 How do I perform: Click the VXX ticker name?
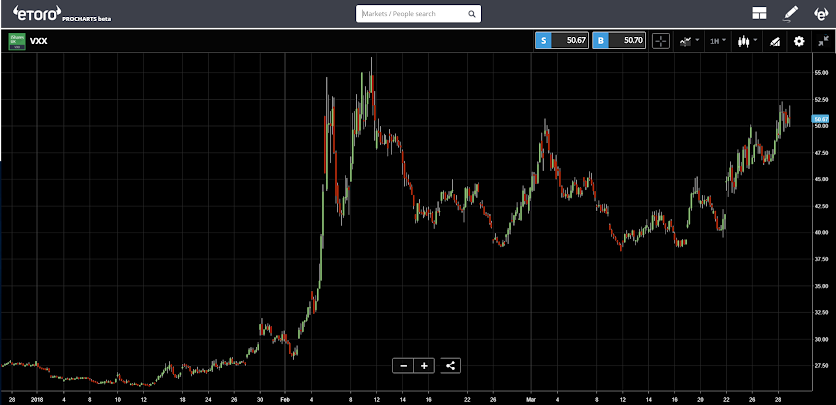tap(38, 41)
